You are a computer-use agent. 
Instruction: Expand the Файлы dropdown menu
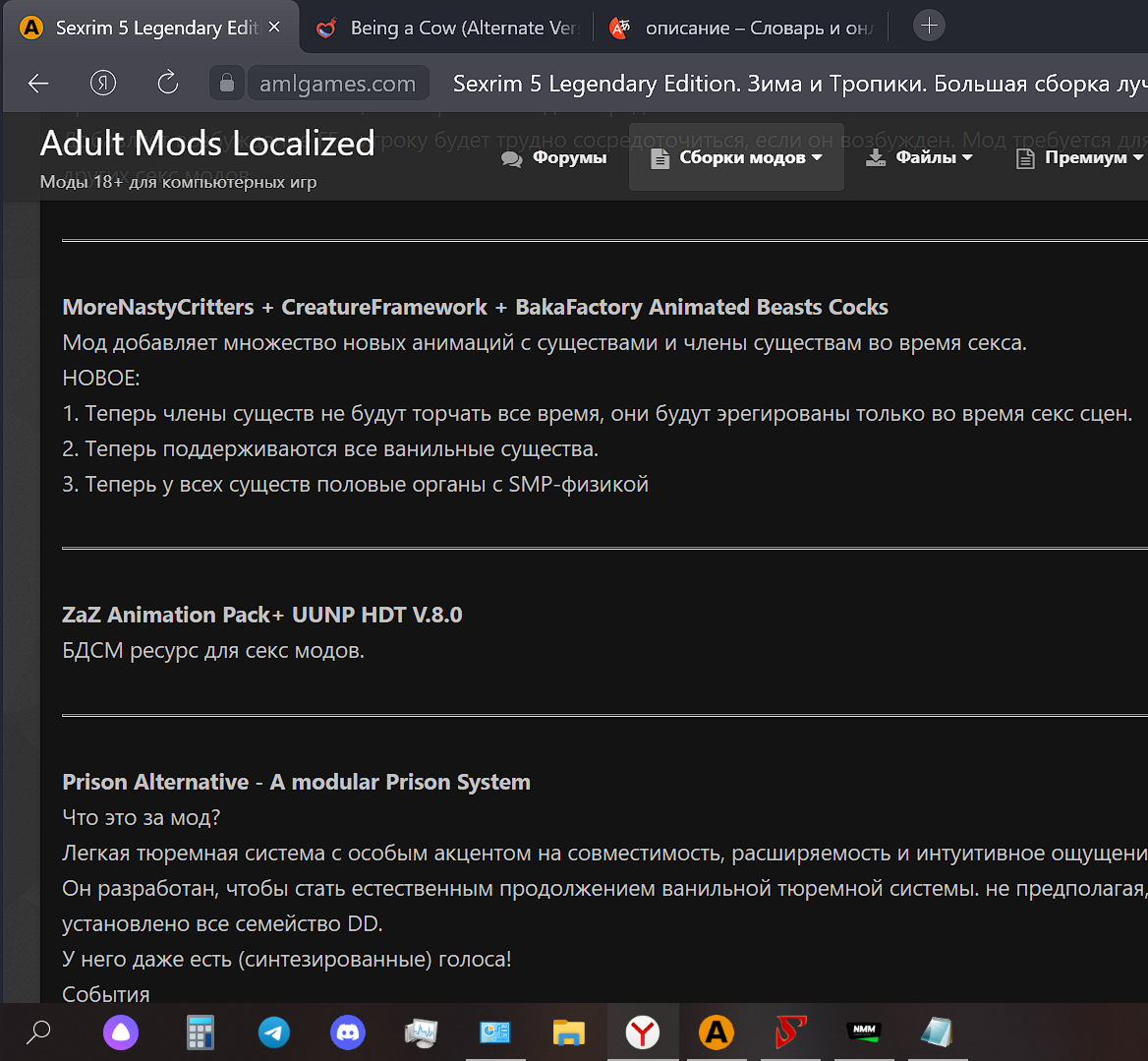tap(919, 157)
